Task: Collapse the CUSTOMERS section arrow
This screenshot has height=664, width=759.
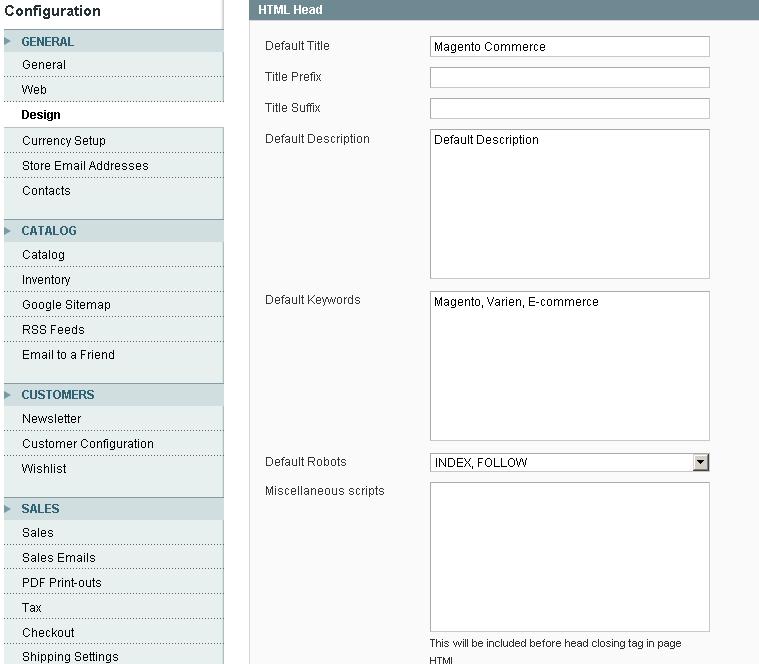Action: coord(7,395)
